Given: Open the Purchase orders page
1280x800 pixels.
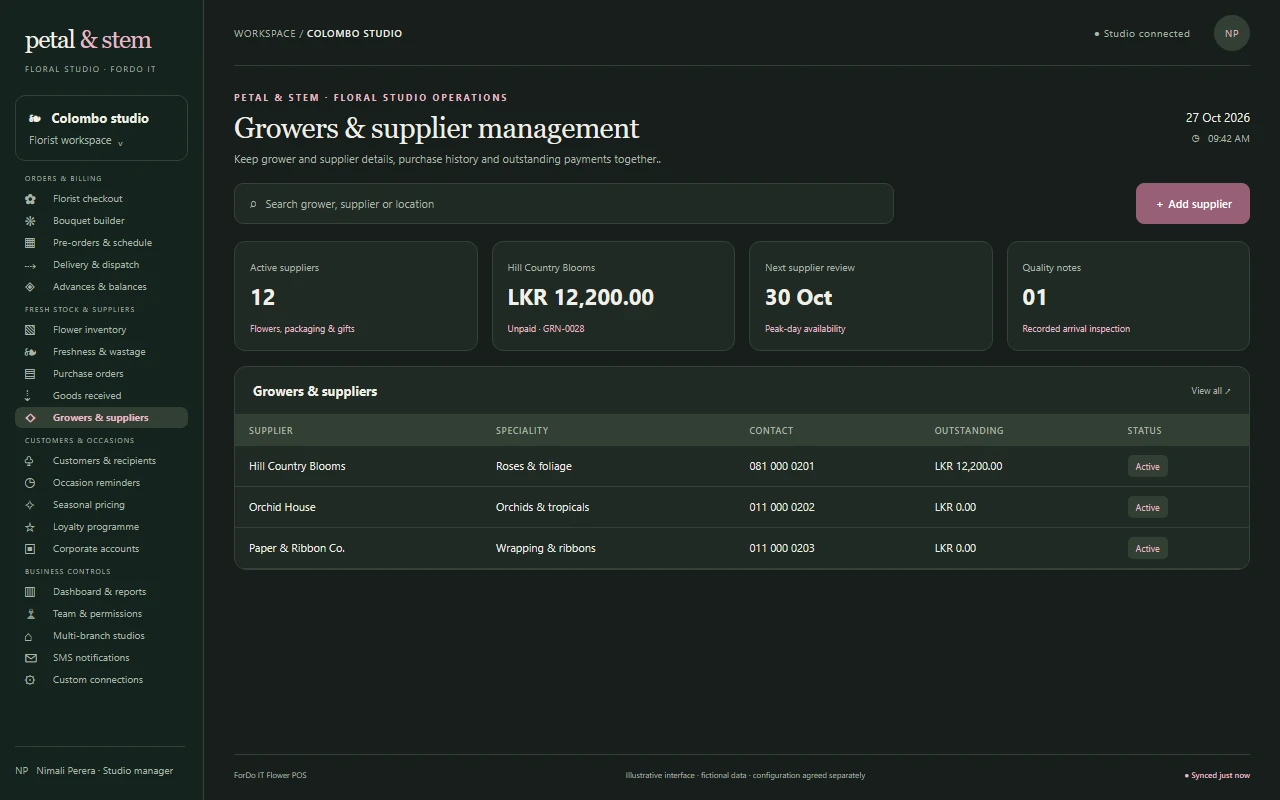Looking at the screenshot, I should pos(101,374).
